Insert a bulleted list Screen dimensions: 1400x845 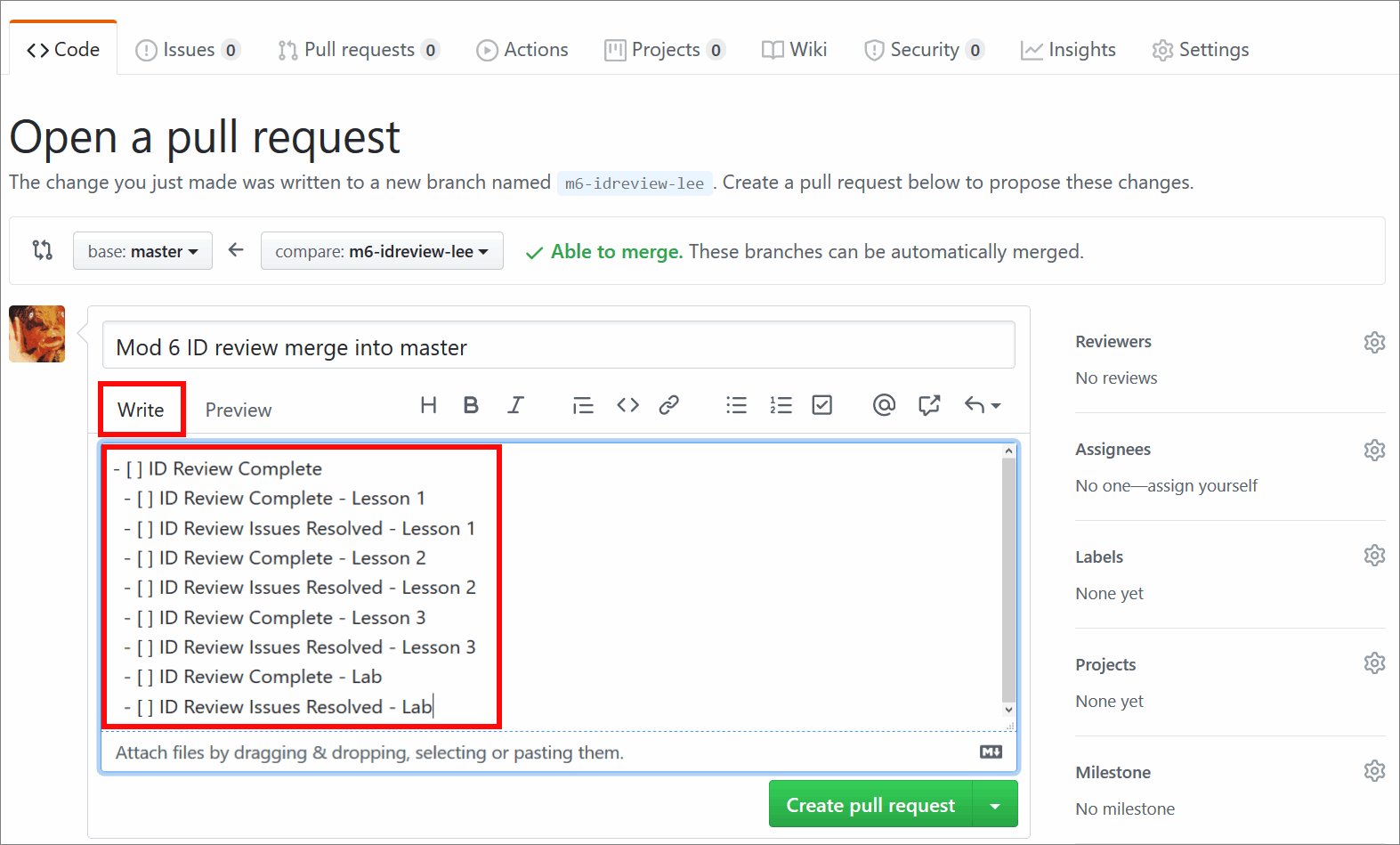[x=736, y=405]
